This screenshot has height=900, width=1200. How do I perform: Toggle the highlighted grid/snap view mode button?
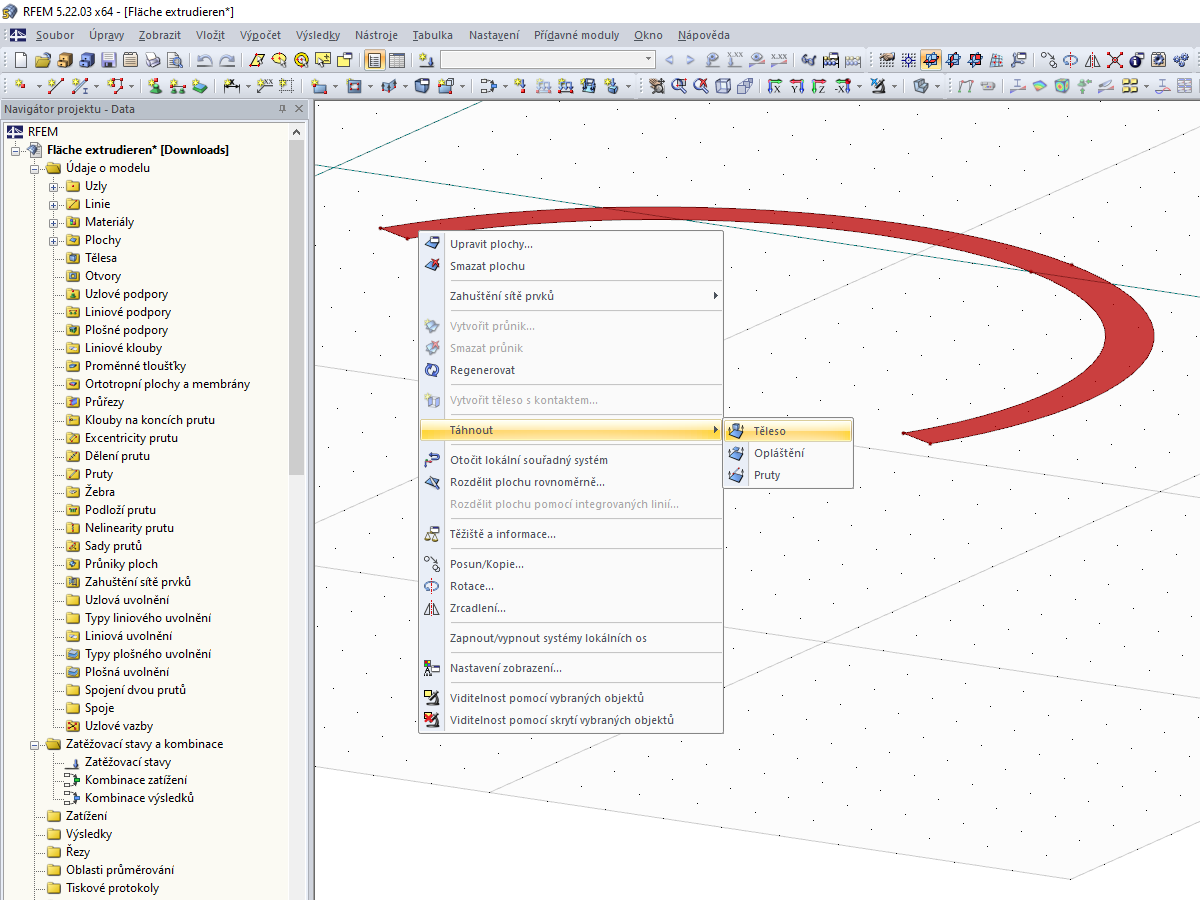coord(931,60)
